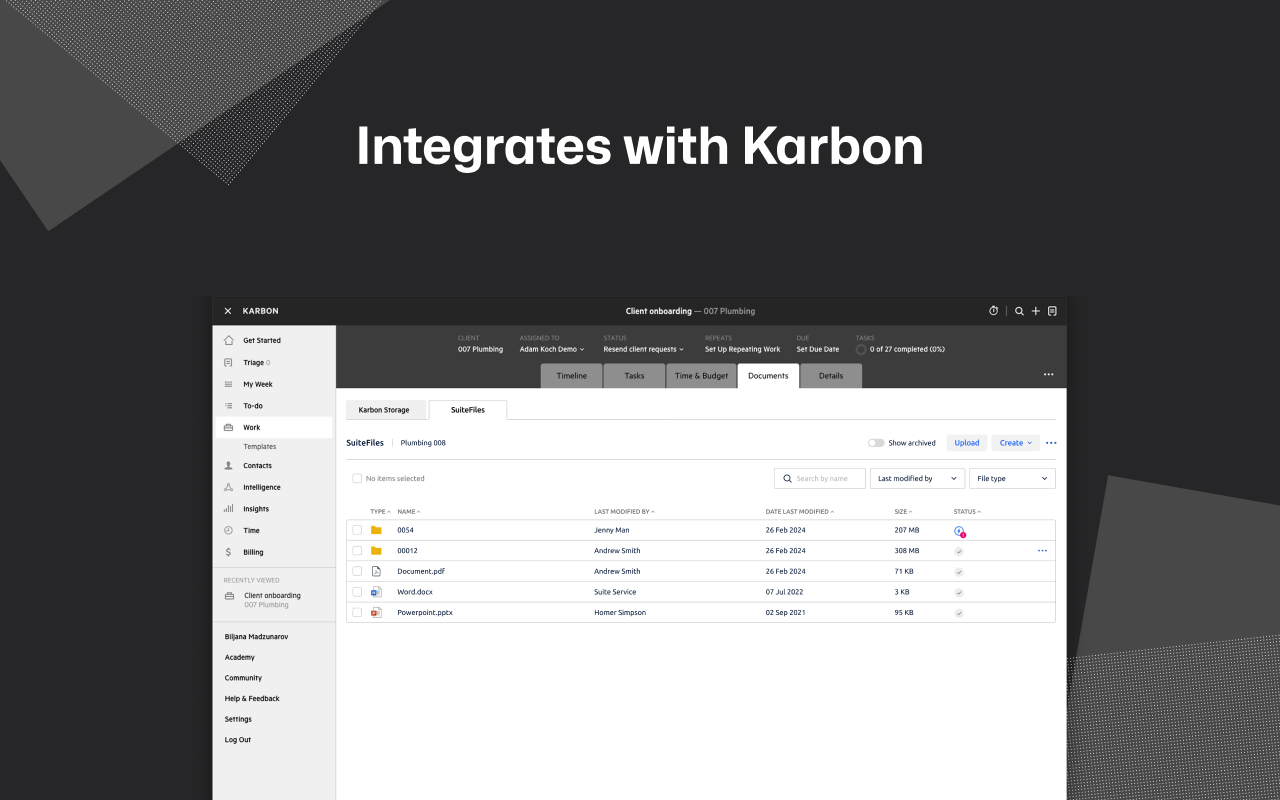Click the Search by name field
This screenshot has width=1280, height=800.
(x=820, y=479)
